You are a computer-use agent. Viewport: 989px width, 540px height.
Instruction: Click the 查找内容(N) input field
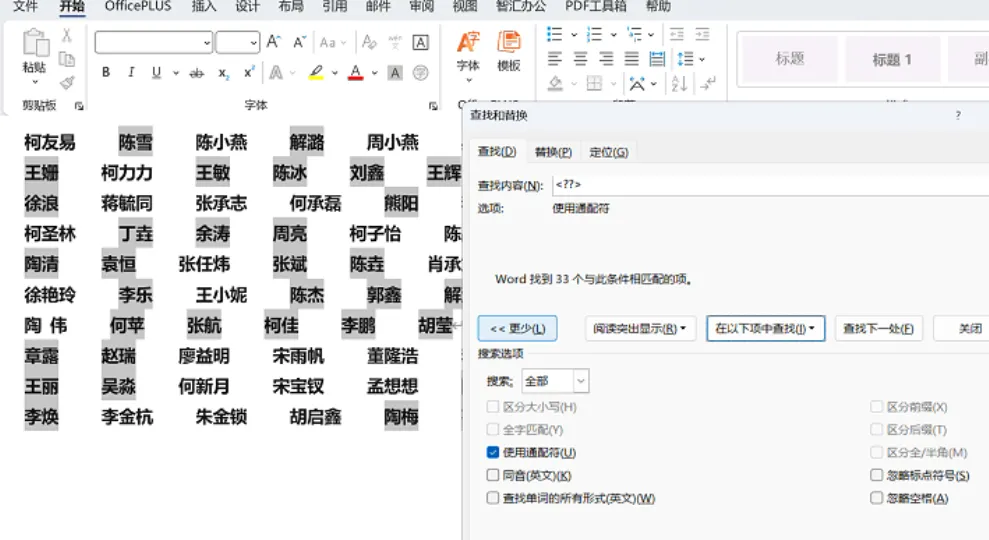point(770,185)
